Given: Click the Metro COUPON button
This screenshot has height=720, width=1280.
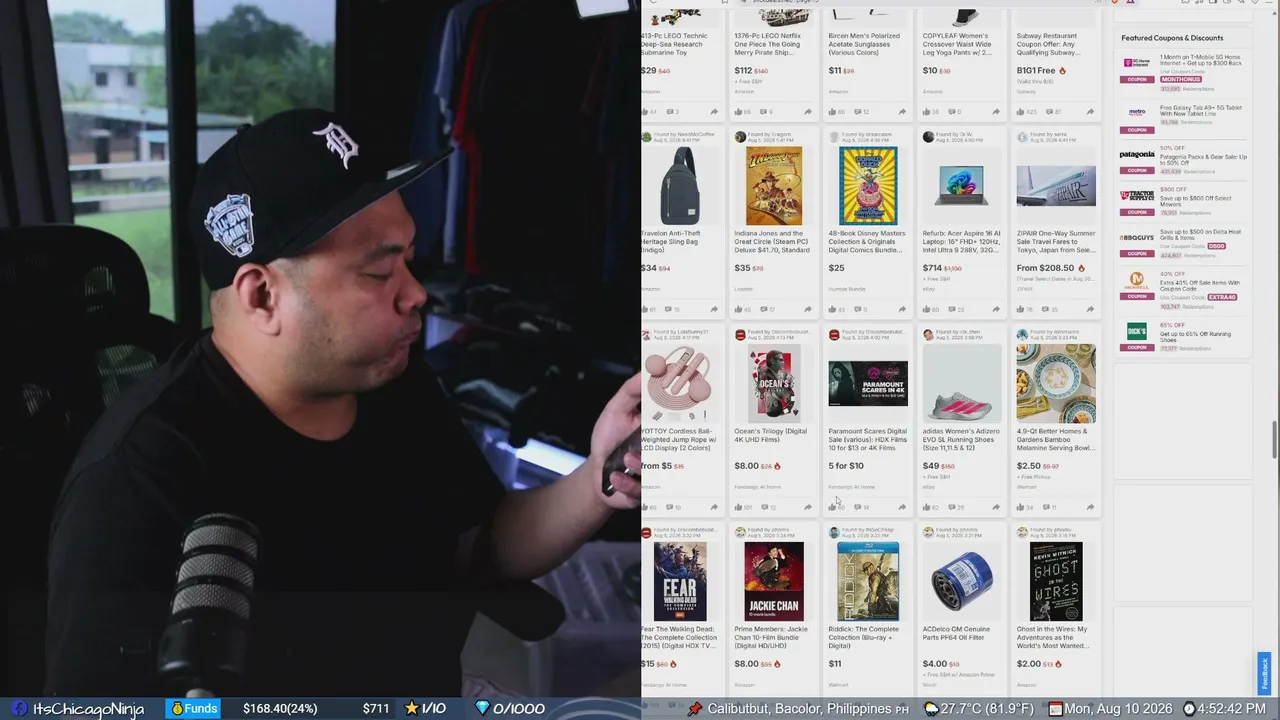Looking at the screenshot, I should click(x=1137, y=129).
